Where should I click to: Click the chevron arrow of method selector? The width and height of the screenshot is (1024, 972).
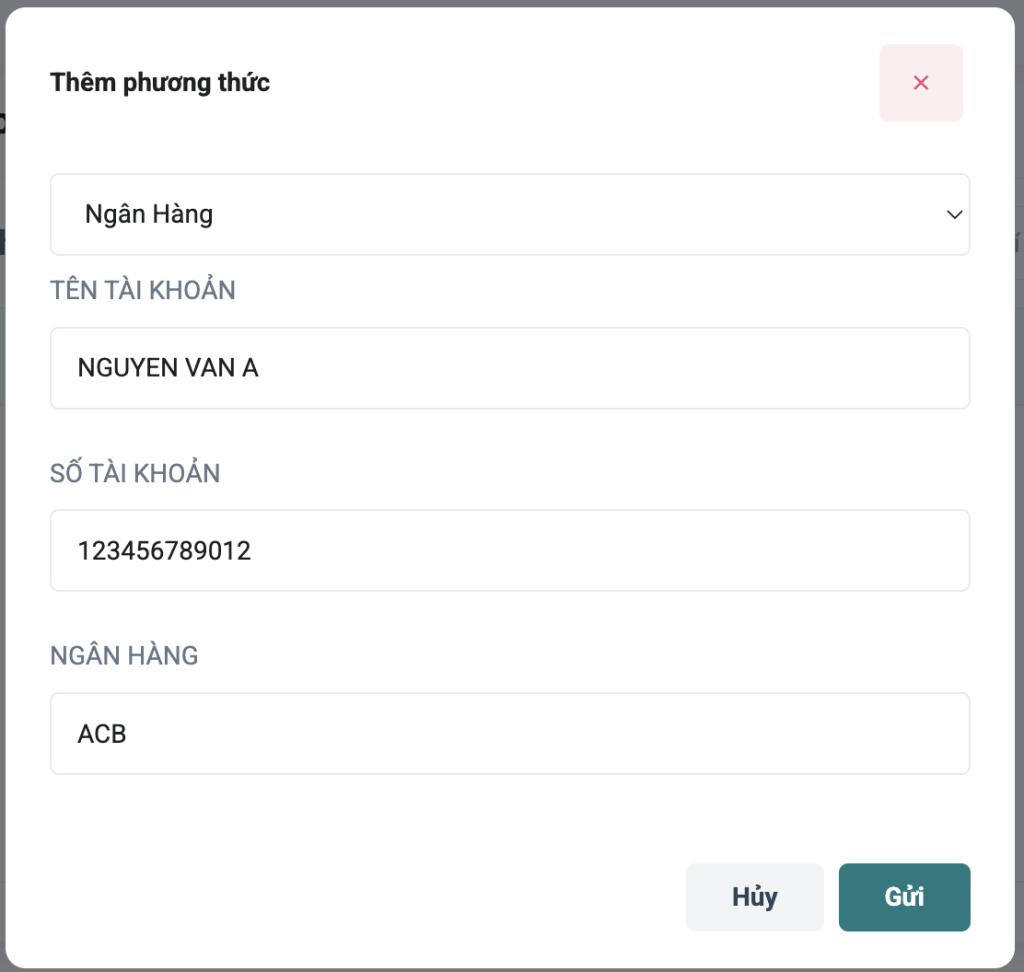click(x=954, y=214)
